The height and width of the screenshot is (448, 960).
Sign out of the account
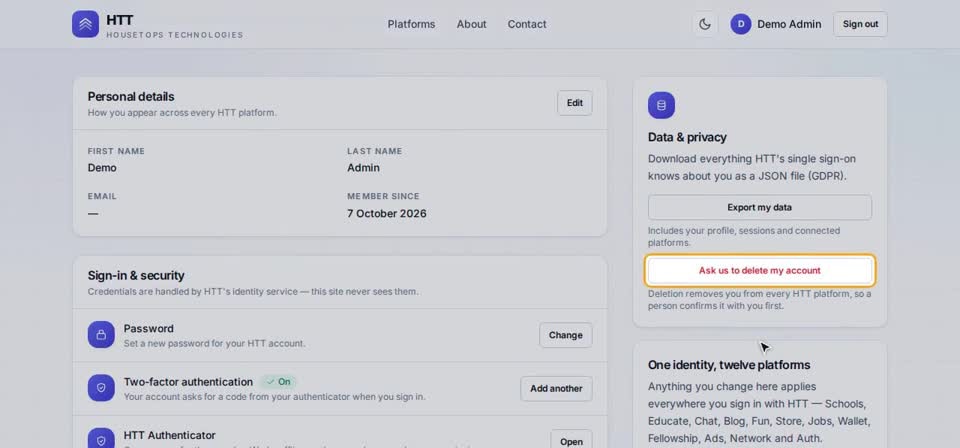click(860, 24)
